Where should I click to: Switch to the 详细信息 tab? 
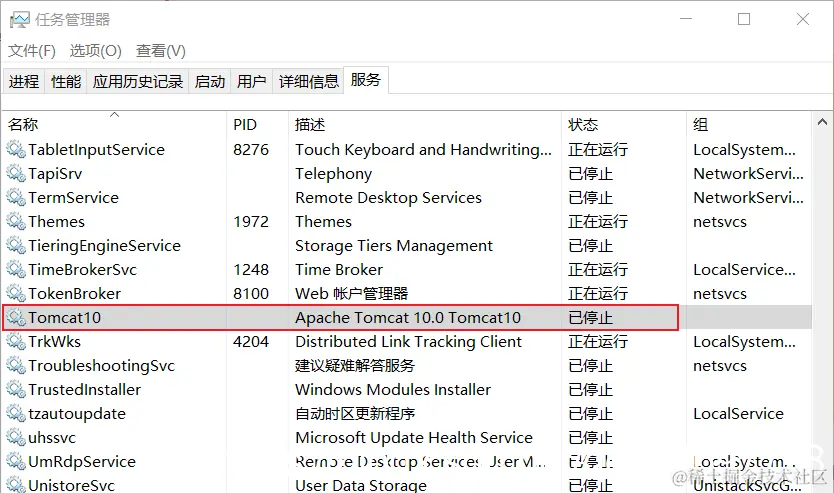[308, 81]
